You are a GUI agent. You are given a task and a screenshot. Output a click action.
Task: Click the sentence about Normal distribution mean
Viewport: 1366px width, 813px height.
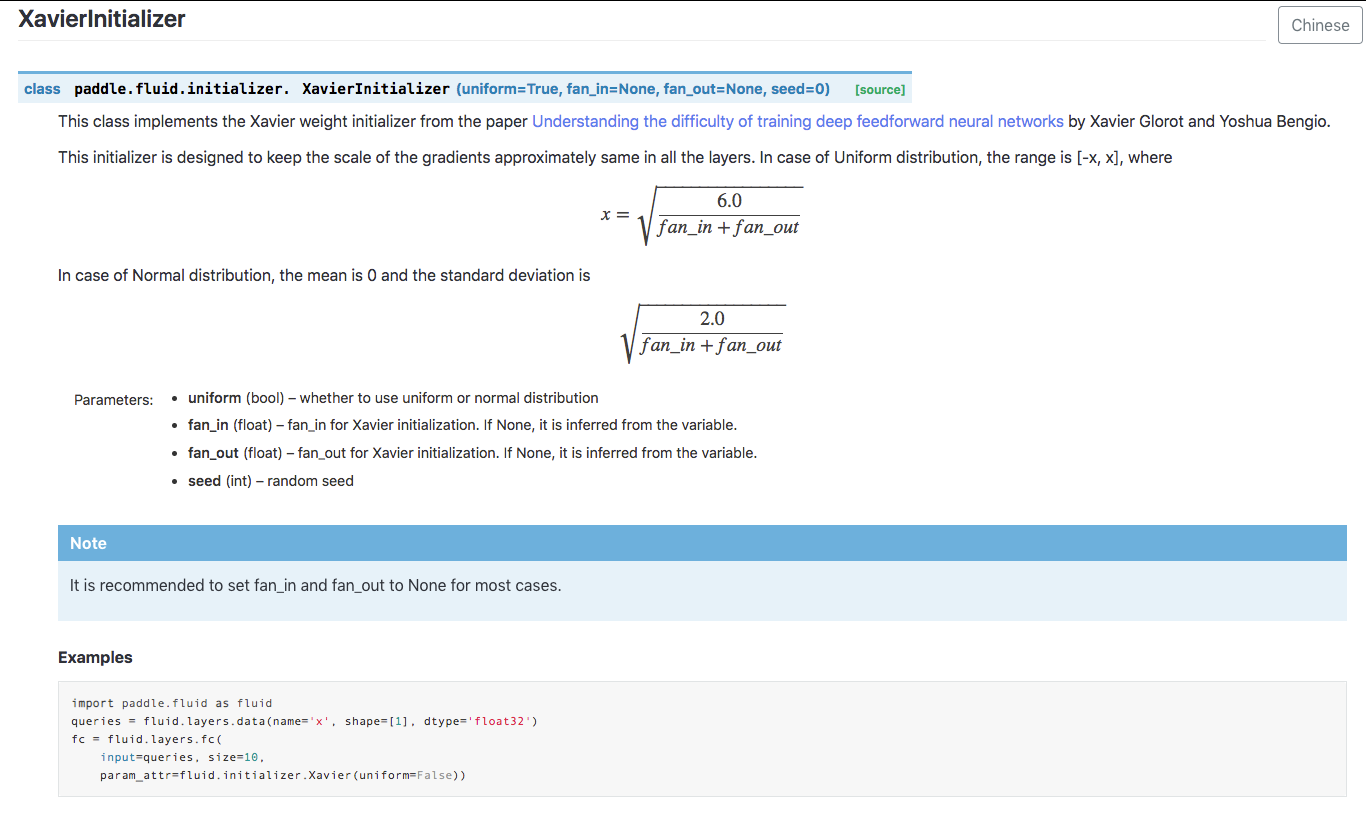pos(324,275)
